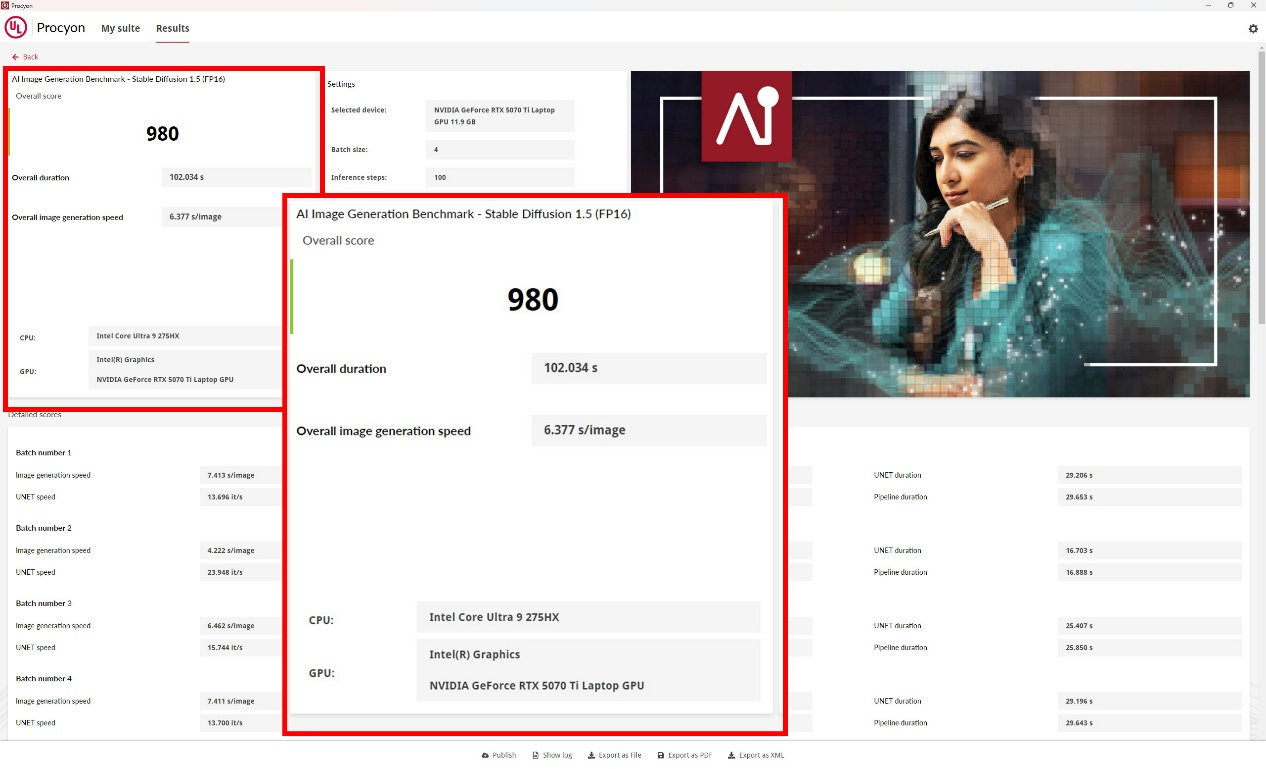
Task: Click Pipeline duration value 29.653 s
Action: tap(1149, 497)
